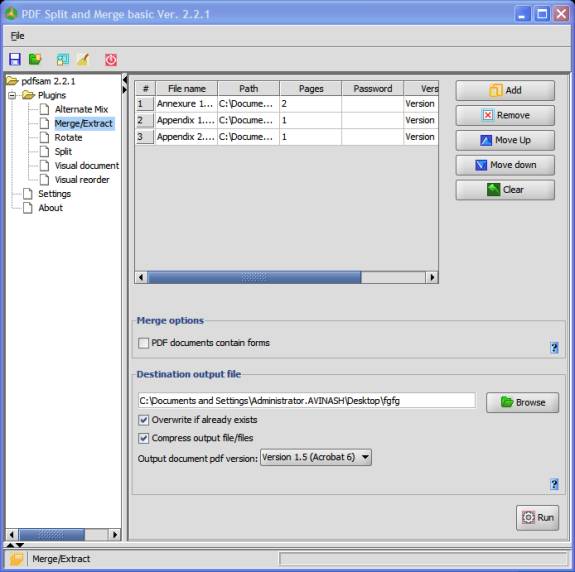Screen dimensions: 575x572
Task: Select the Appendix 2.... file row
Action: [287, 137]
